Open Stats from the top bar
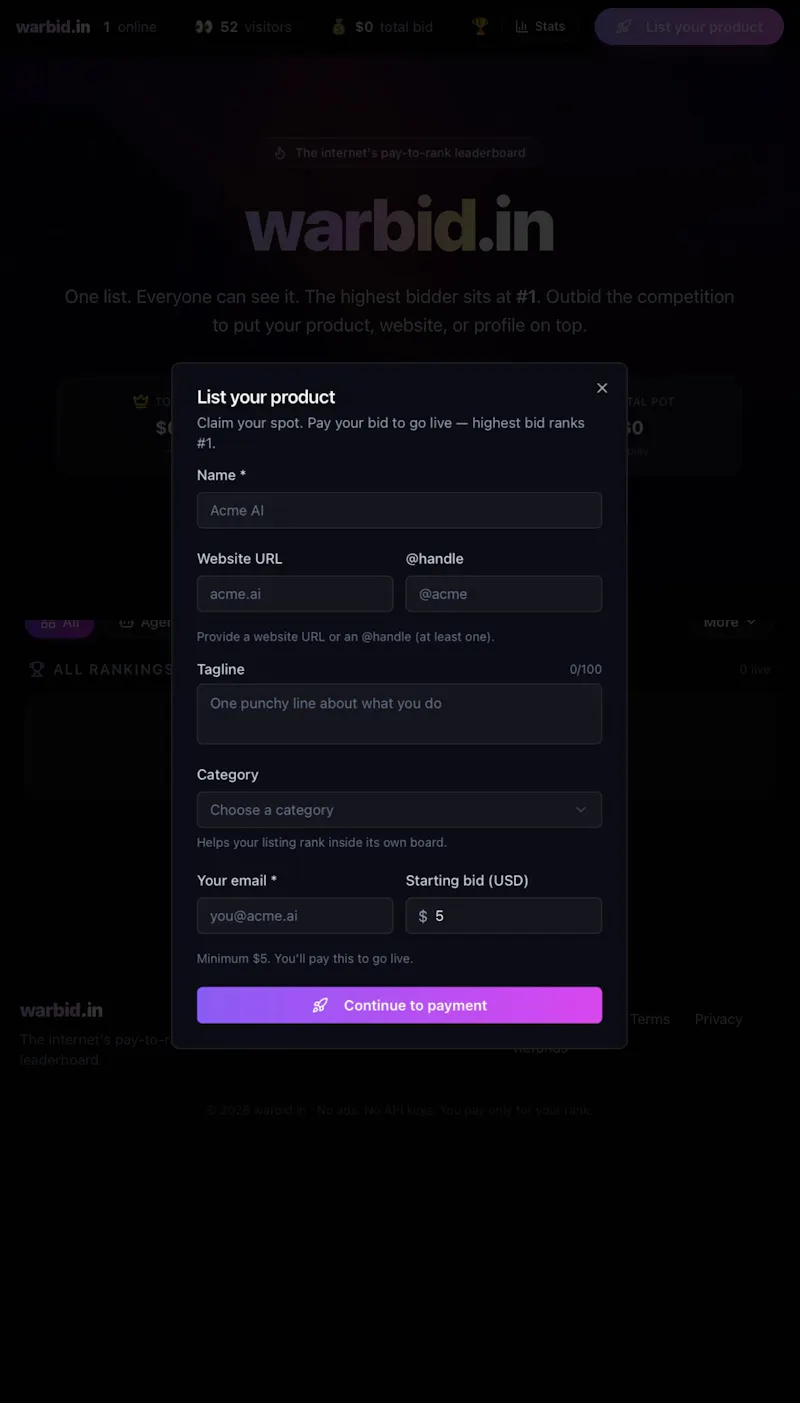The image size is (800, 1403). [x=540, y=26]
